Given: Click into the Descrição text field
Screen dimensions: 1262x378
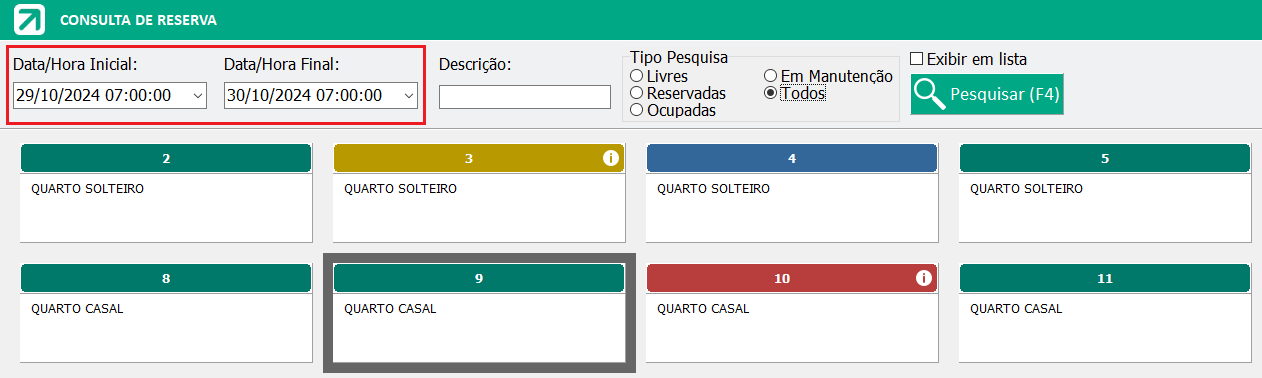Looking at the screenshot, I should click(525, 97).
